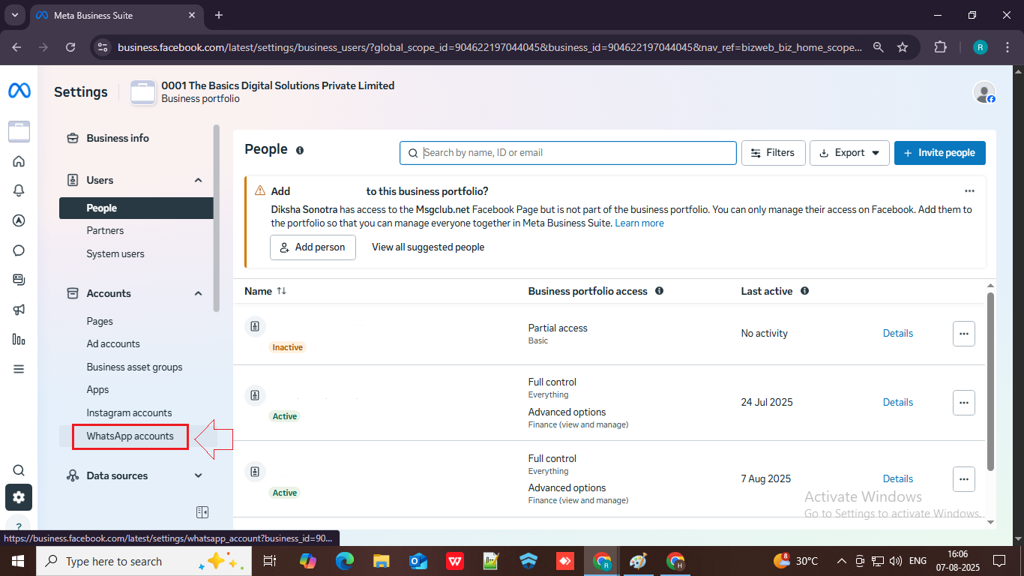Click View all suggested people
This screenshot has height=576, width=1024.
point(428,248)
